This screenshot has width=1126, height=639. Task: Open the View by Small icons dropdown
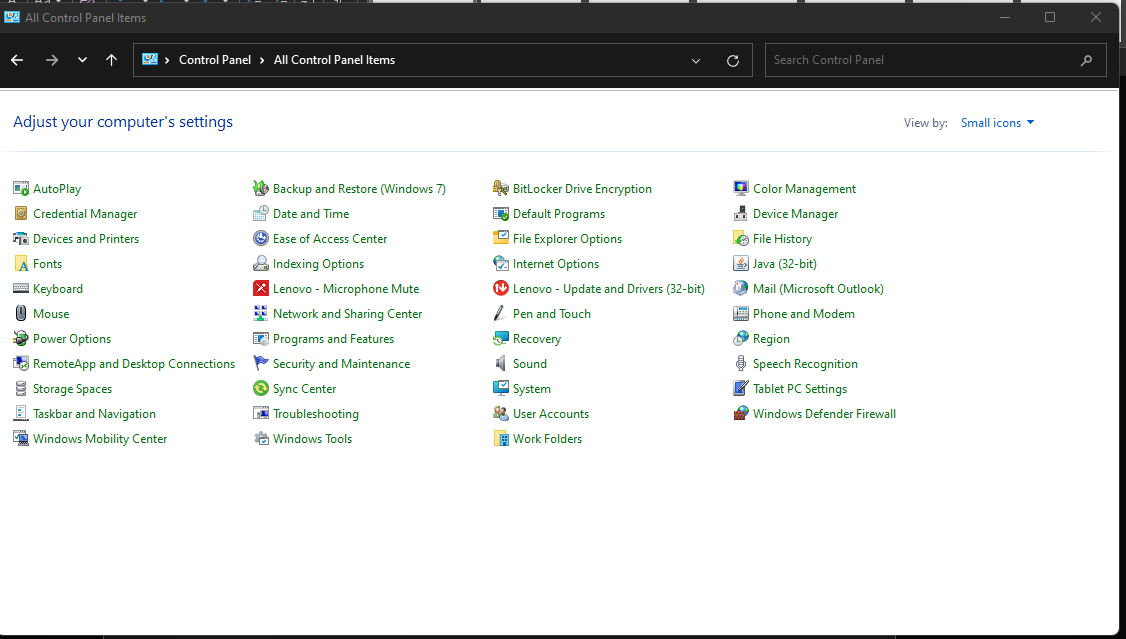tap(997, 123)
